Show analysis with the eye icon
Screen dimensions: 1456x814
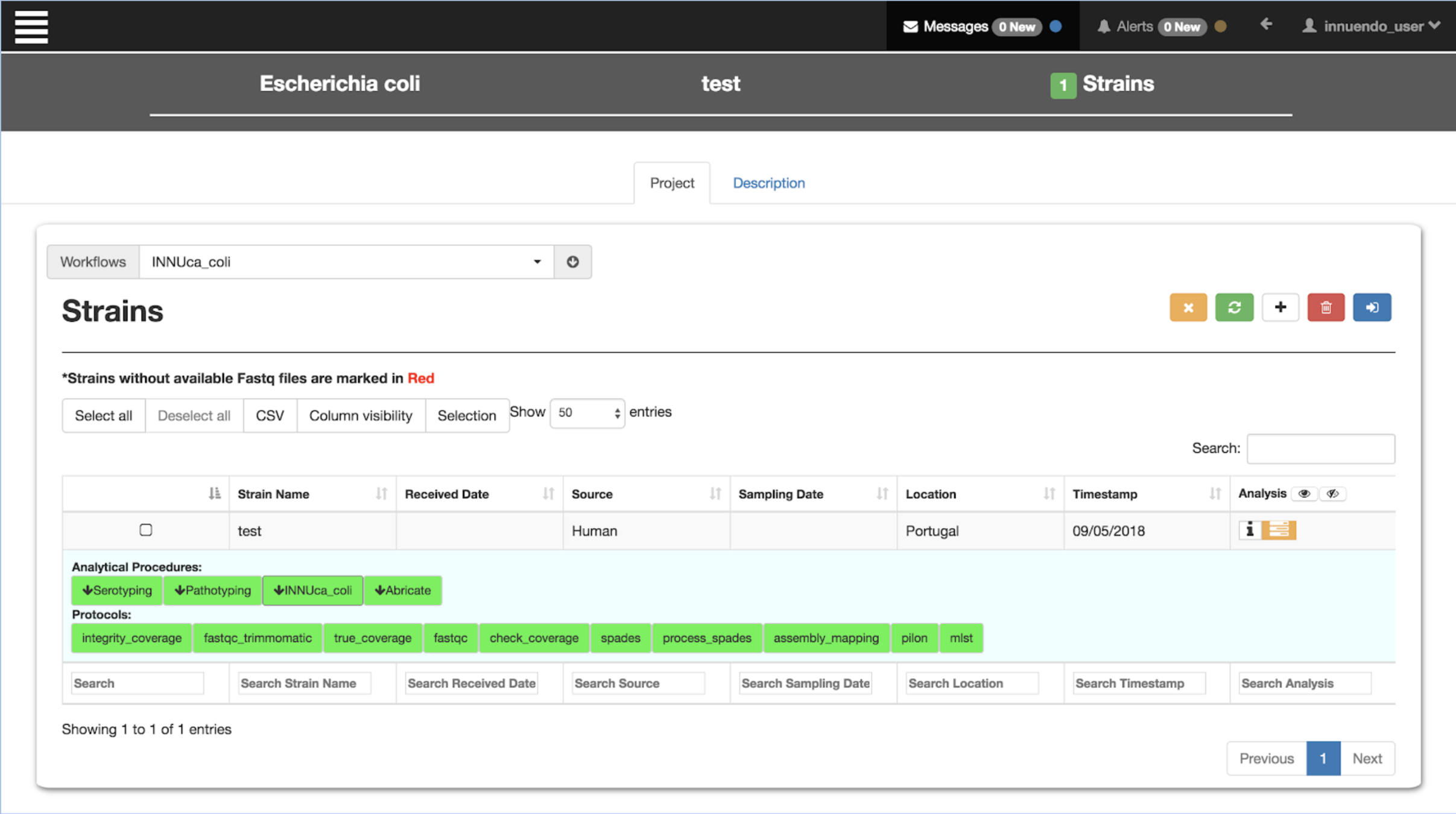pos(1304,494)
